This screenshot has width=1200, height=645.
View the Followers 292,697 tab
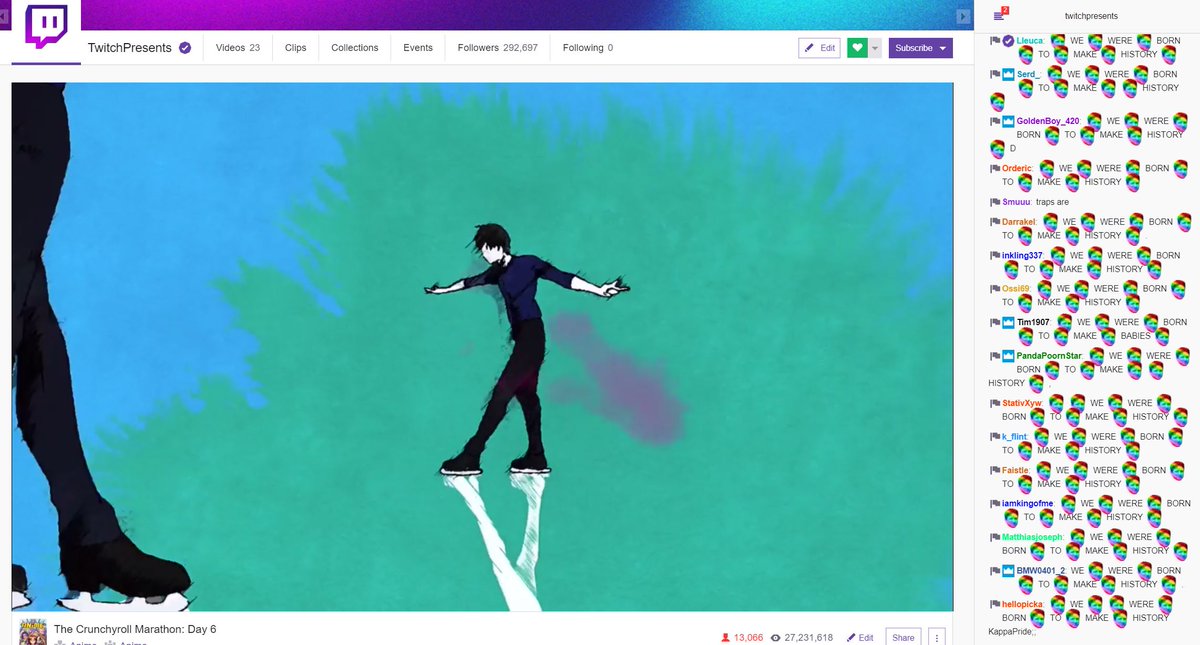(497, 48)
